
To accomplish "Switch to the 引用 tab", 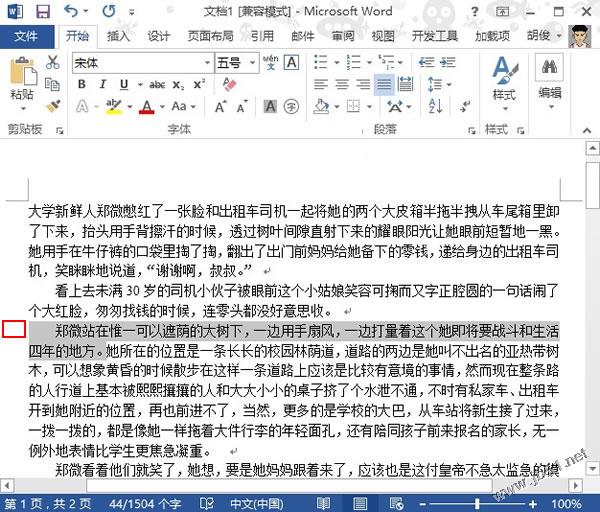I will point(262,36).
